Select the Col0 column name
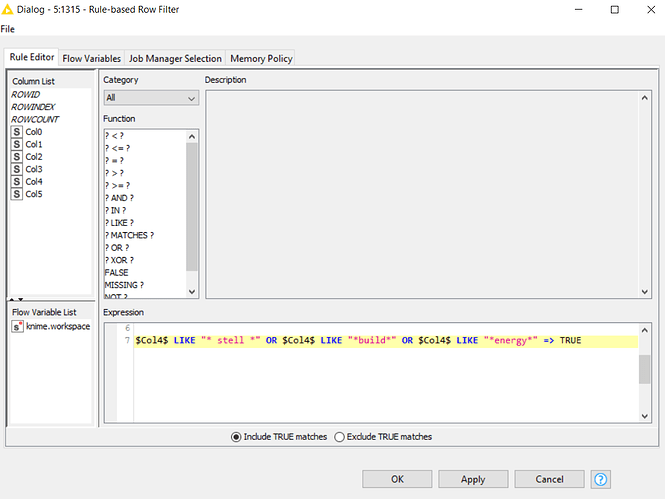This screenshot has height=499, width=665. pos(34,132)
